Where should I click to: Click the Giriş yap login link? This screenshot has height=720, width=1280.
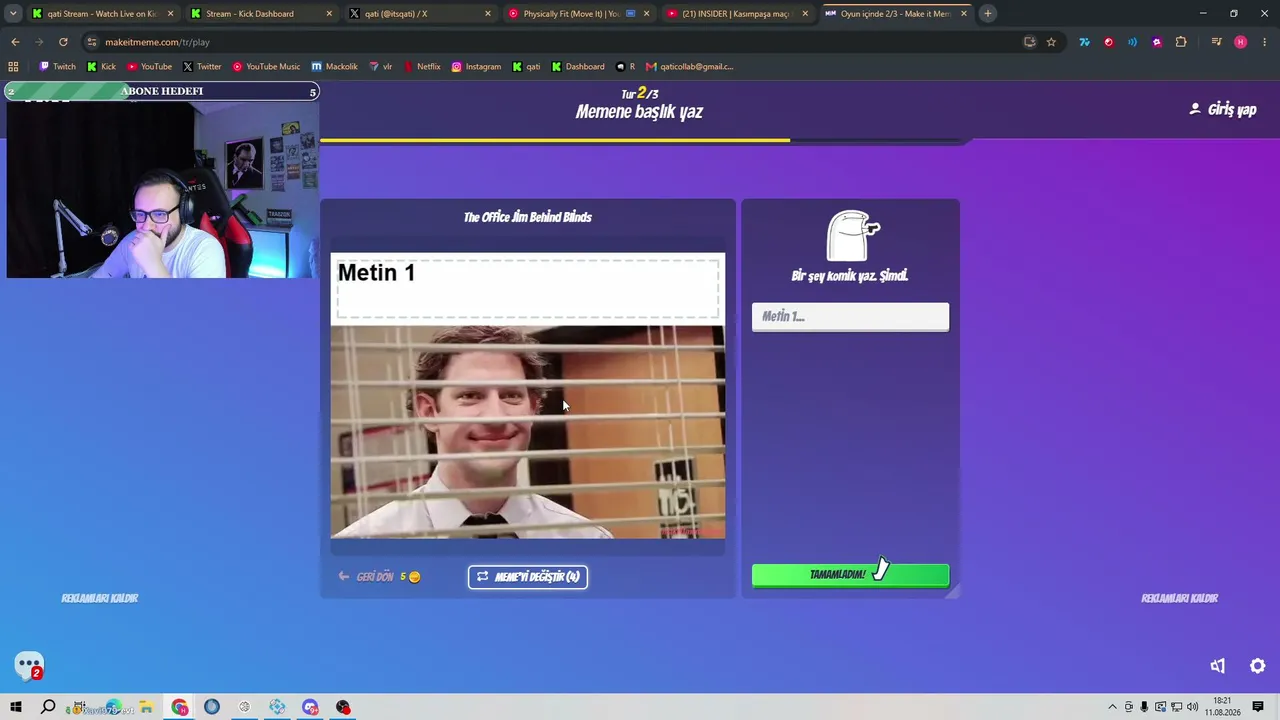coord(1222,109)
